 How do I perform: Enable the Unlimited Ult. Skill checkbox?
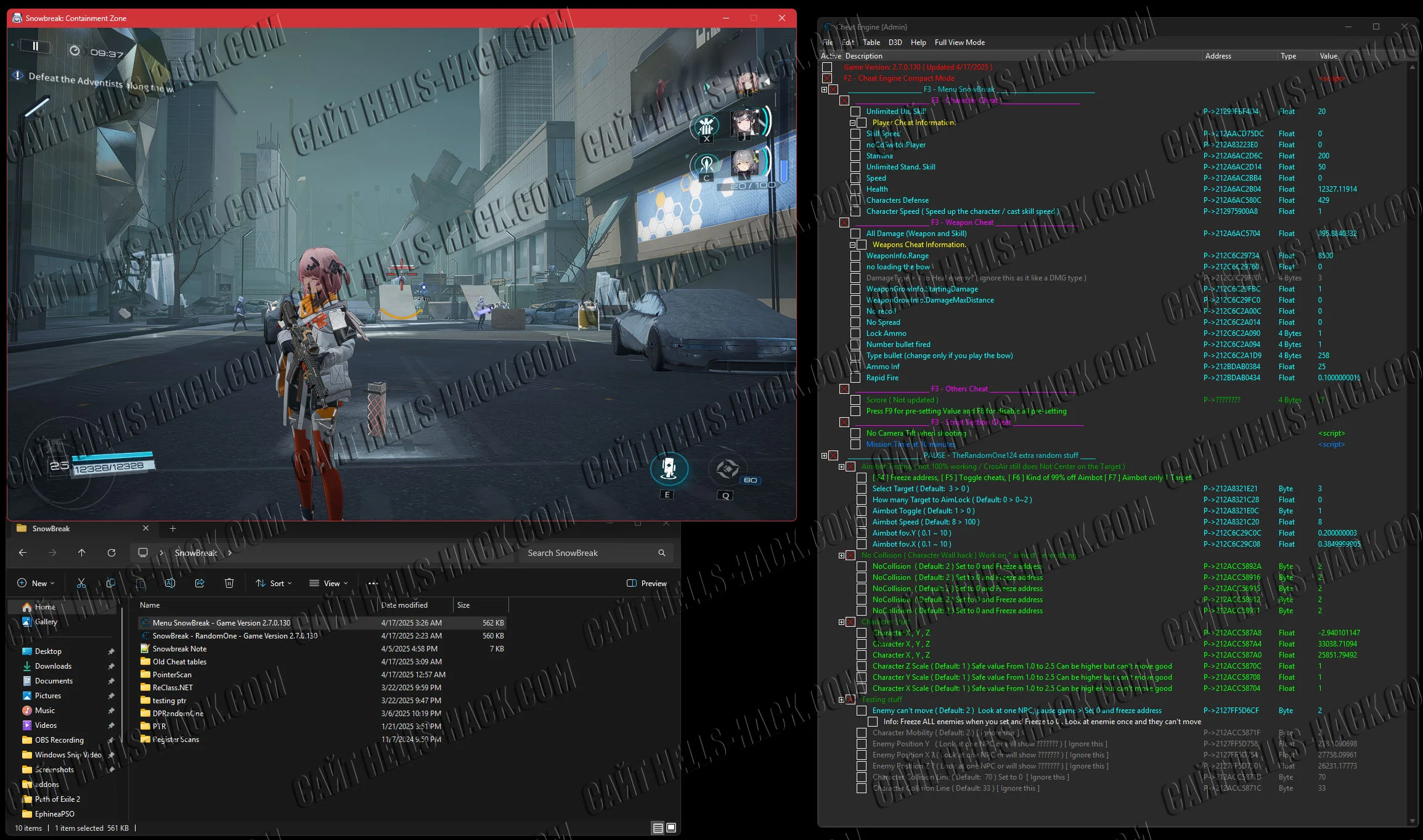(855, 112)
